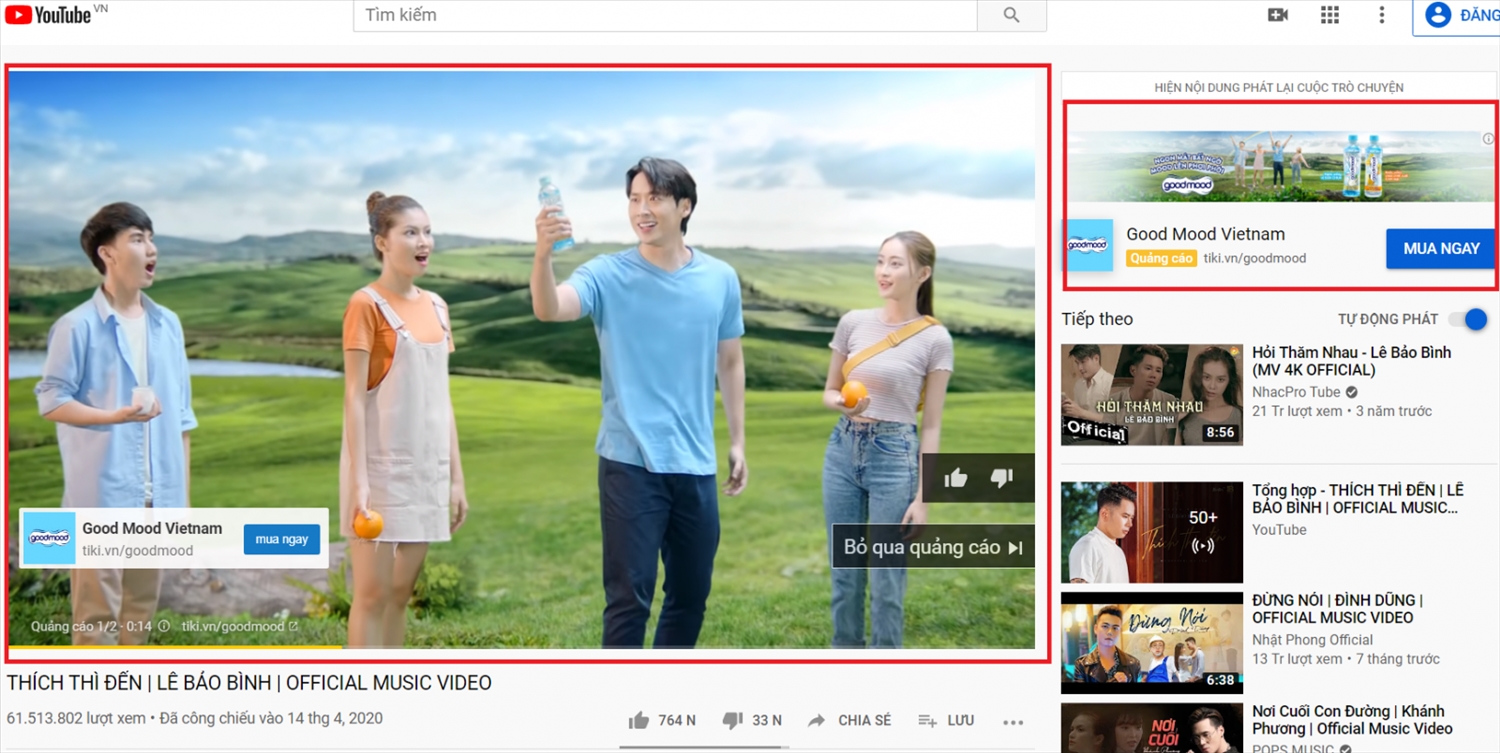The width and height of the screenshot is (1500, 753).
Task: Skip the ad via Bỏ qua quảng cáo
Action: (932, 546)
